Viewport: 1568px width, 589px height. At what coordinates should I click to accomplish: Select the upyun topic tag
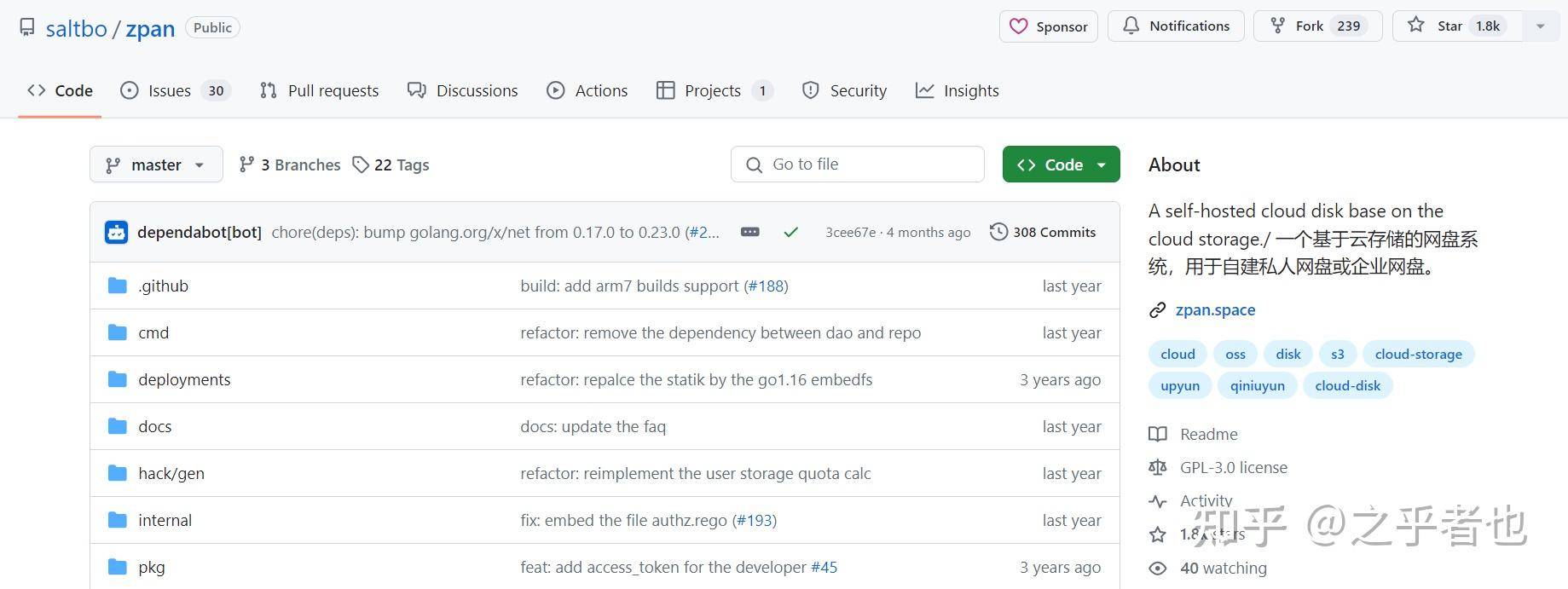coord(1180,385)
